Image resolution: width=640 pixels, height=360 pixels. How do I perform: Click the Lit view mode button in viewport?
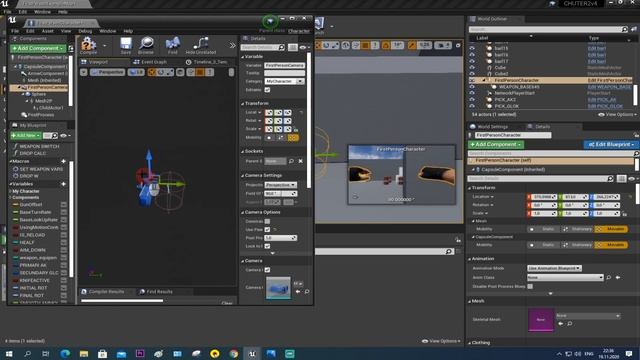coord(136,72)
